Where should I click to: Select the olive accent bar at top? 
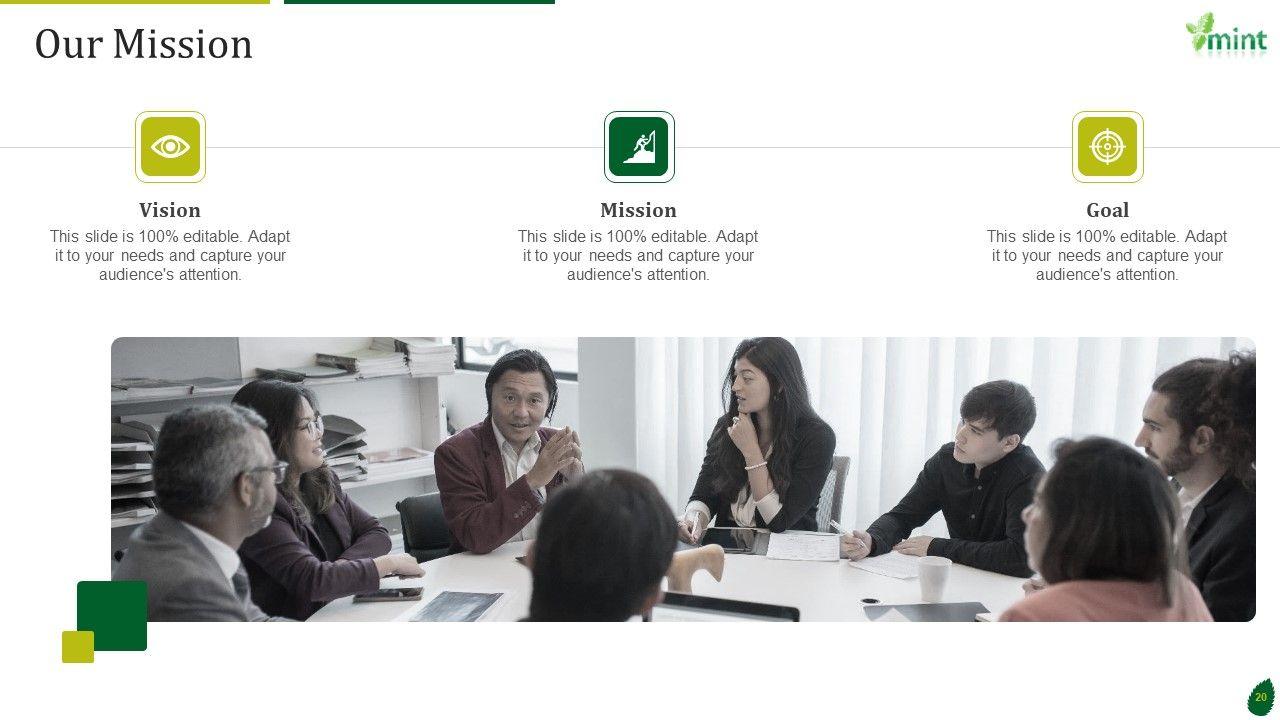135,2
